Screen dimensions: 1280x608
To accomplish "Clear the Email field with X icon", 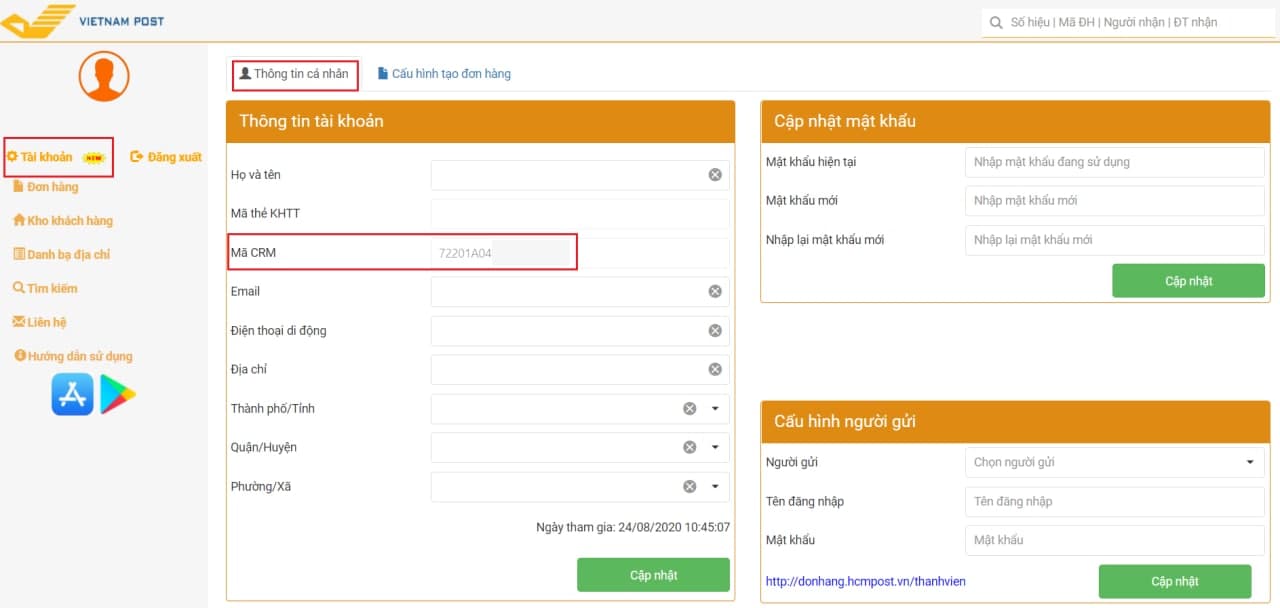I will 715,292.
